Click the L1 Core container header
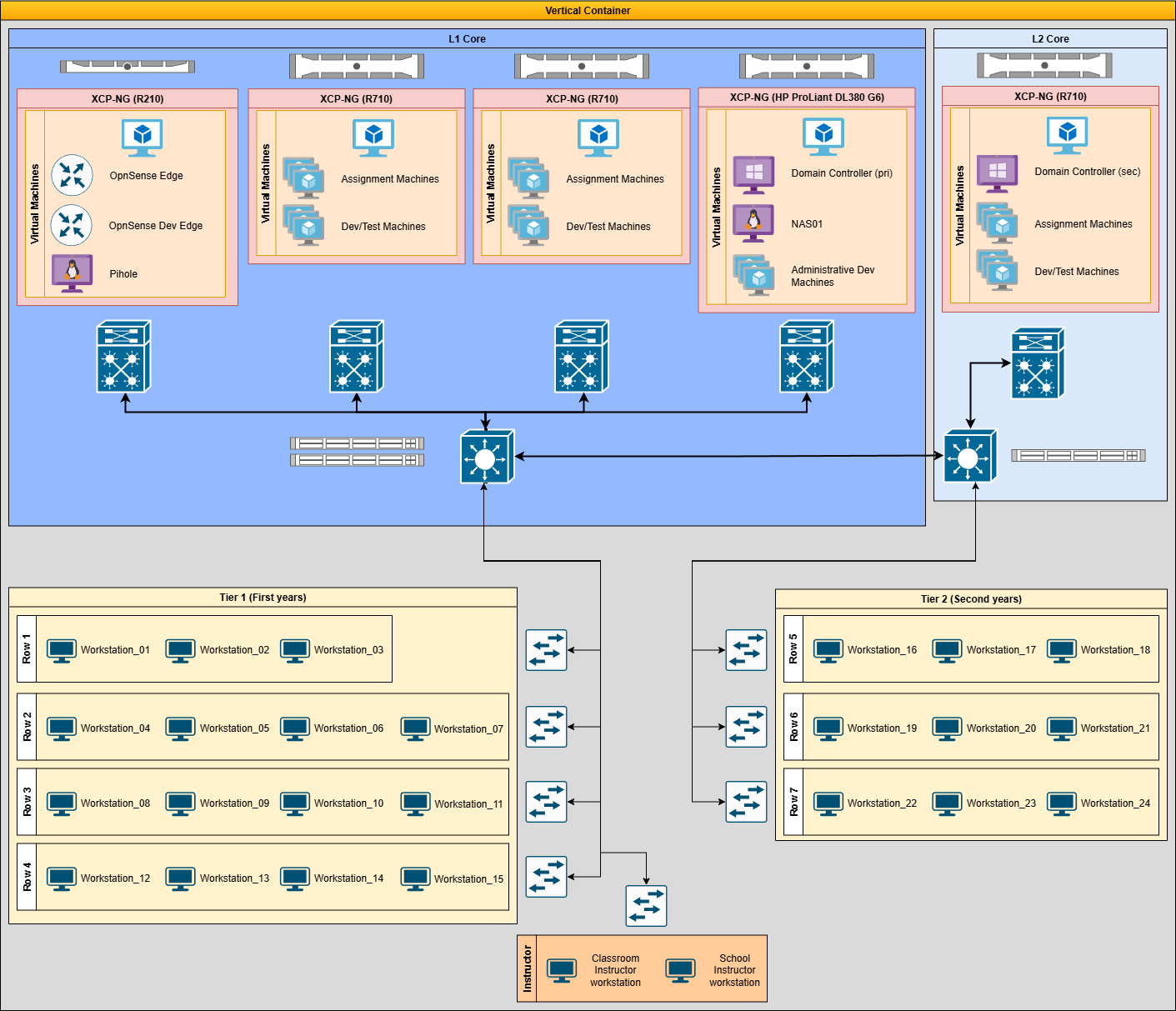Viewport: 1176px width, 1011px height. pyautogui.click(x=467, y=39)
